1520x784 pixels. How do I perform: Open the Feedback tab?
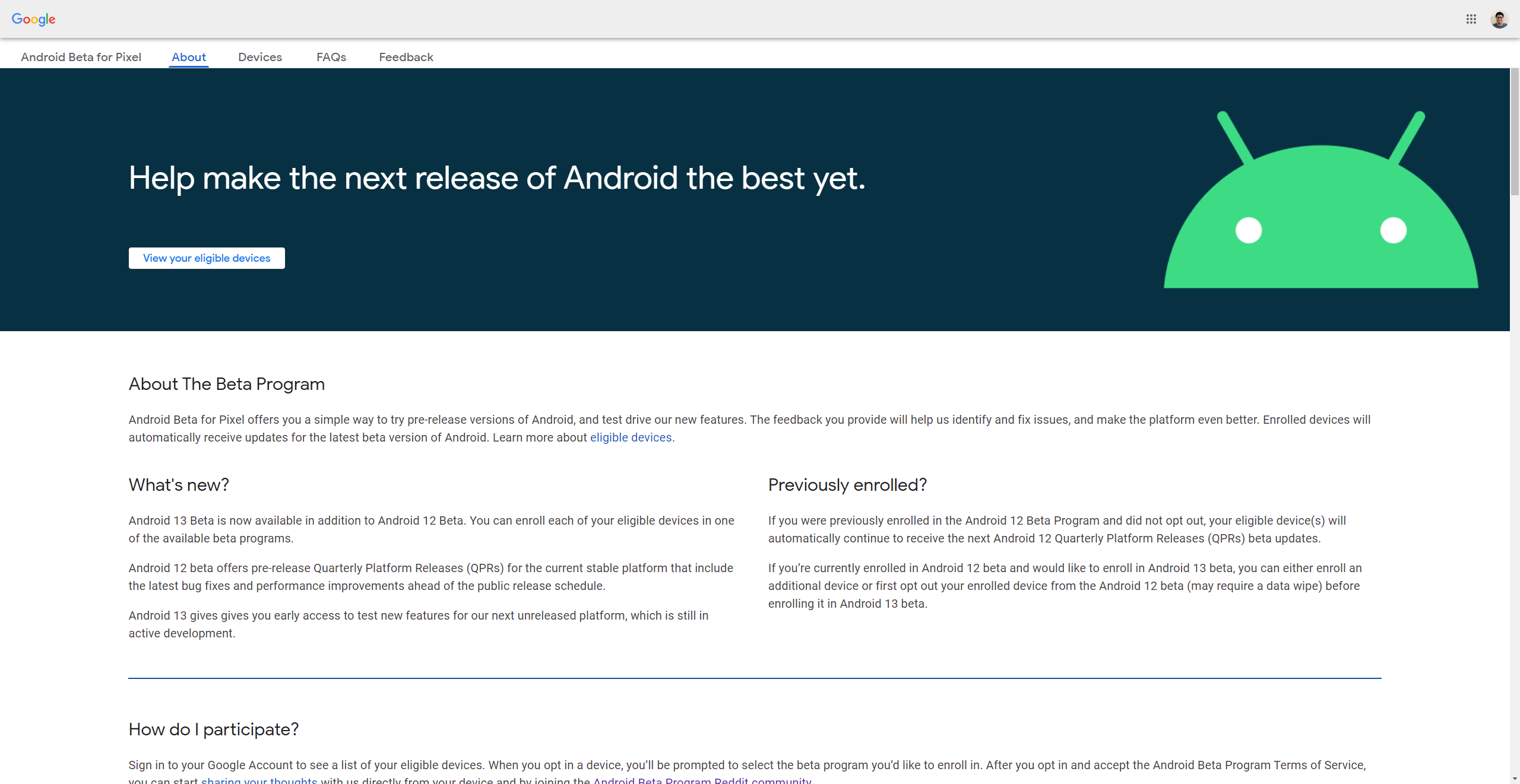pos(406,57)
